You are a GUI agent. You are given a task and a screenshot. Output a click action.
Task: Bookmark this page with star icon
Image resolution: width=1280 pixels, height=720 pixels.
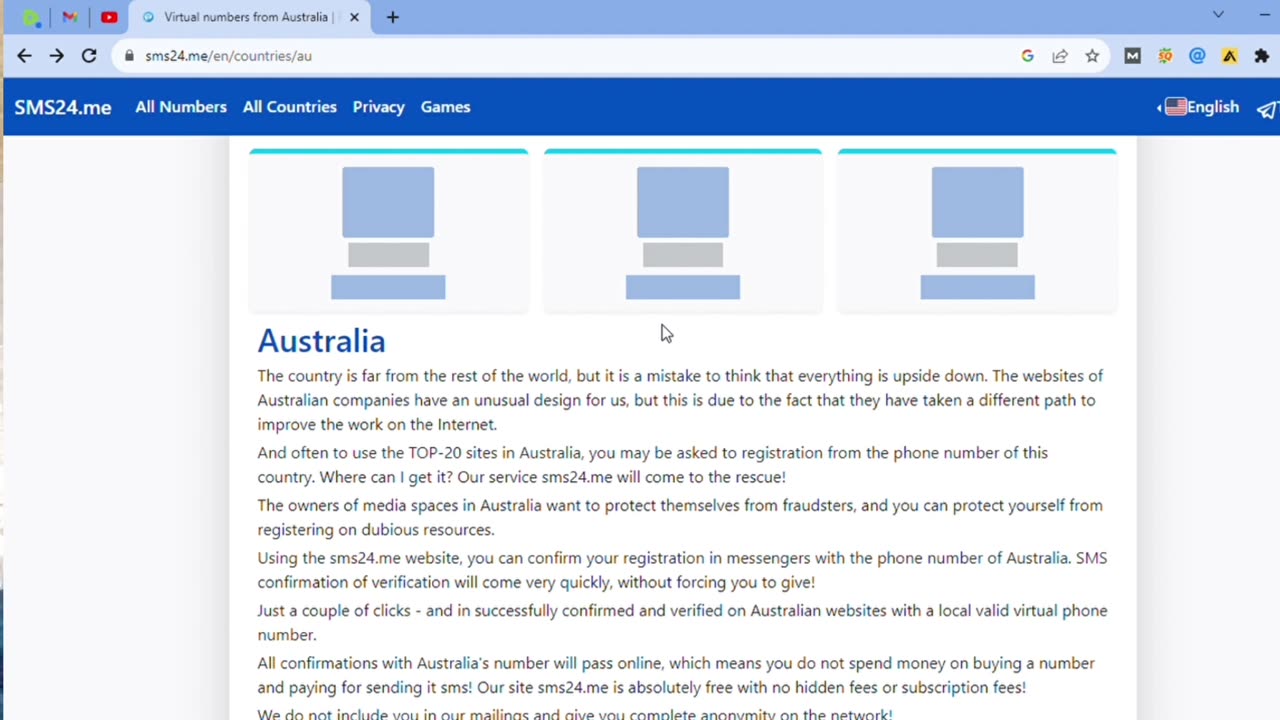click(x=1092, y=56)
